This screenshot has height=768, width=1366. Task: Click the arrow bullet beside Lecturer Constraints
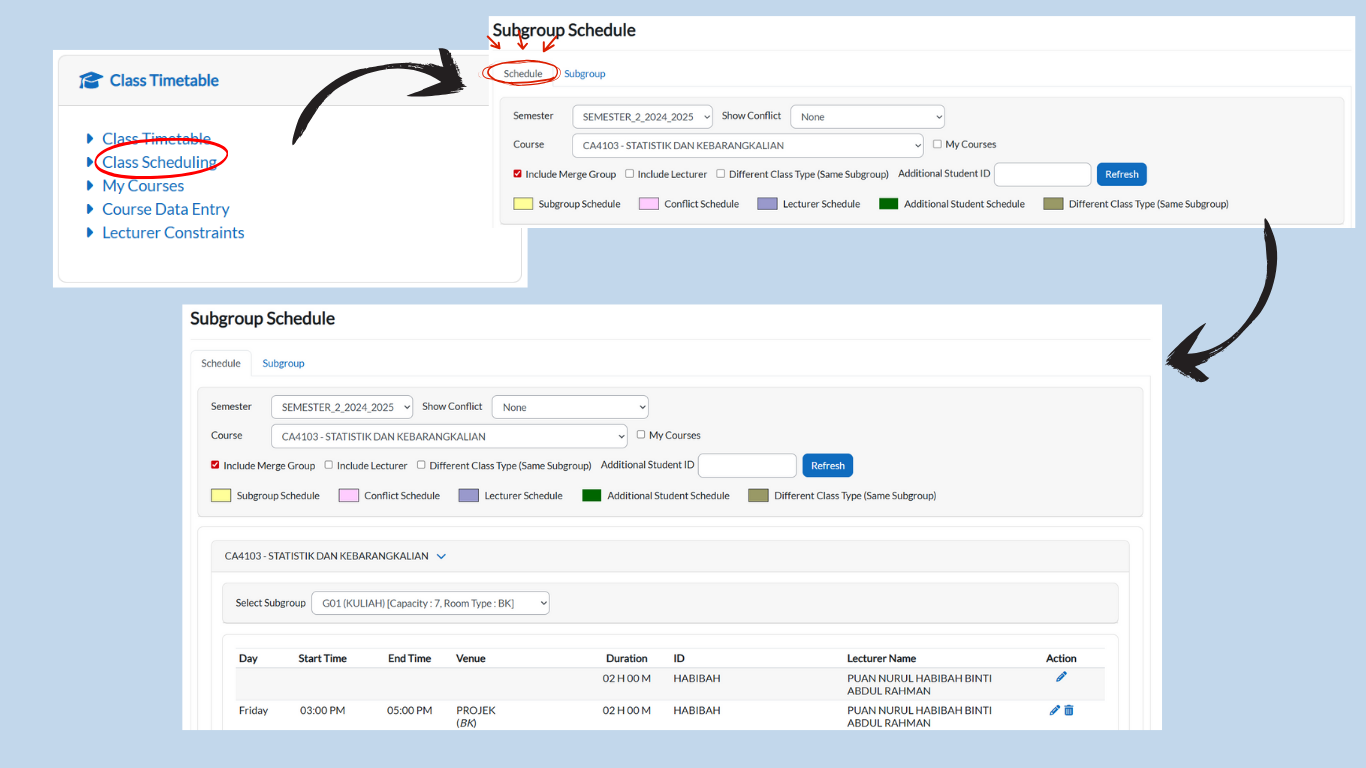click(x=90, y=232)
